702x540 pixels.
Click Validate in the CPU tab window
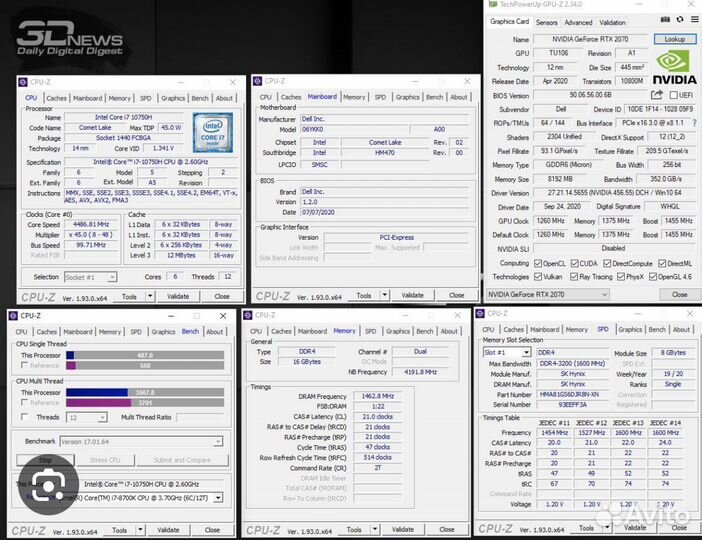[178, 296]
